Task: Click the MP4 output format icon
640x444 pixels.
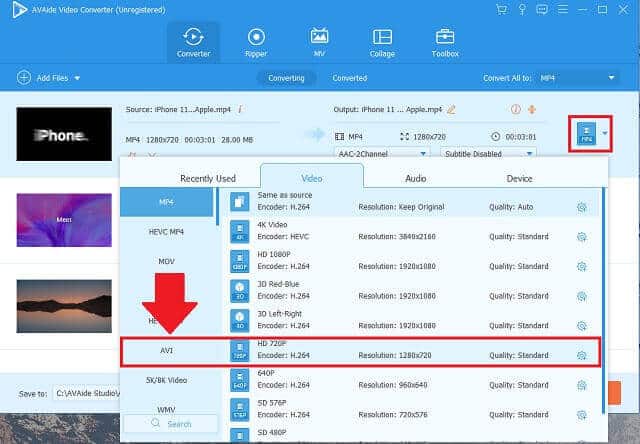Action: [x=586, y=133]
